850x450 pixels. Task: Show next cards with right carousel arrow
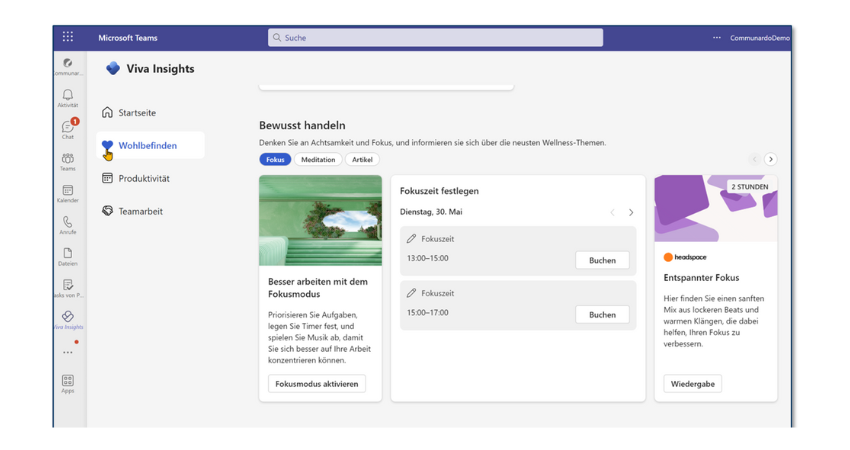click(x=770, y=159)
